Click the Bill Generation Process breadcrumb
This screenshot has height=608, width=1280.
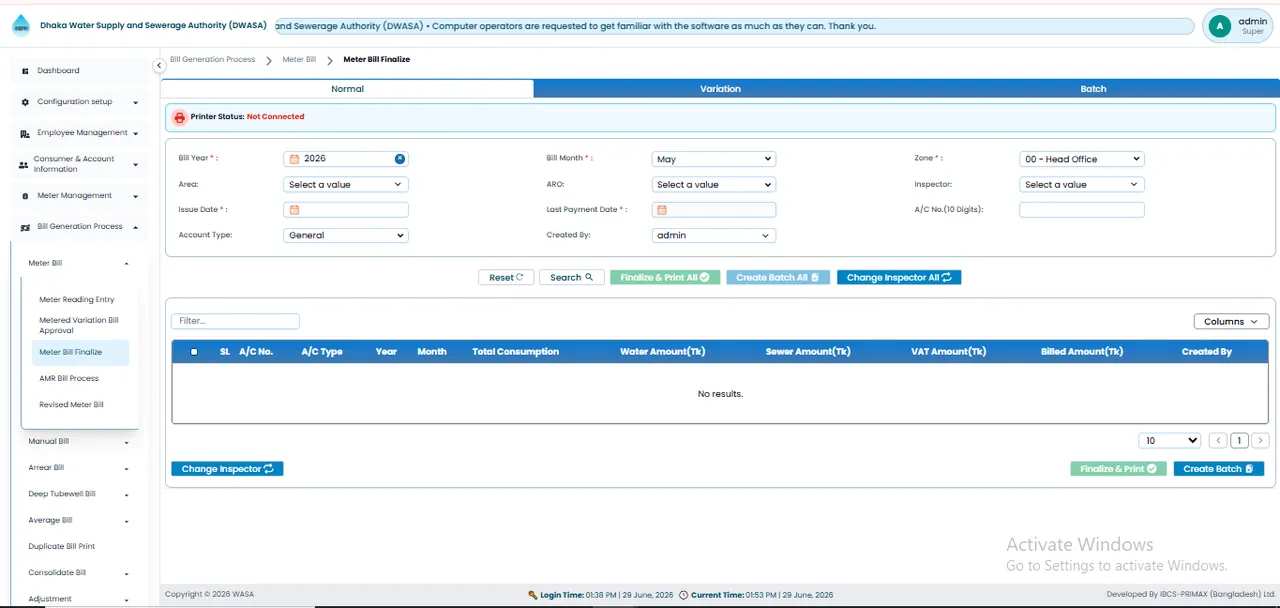point(212,60)
